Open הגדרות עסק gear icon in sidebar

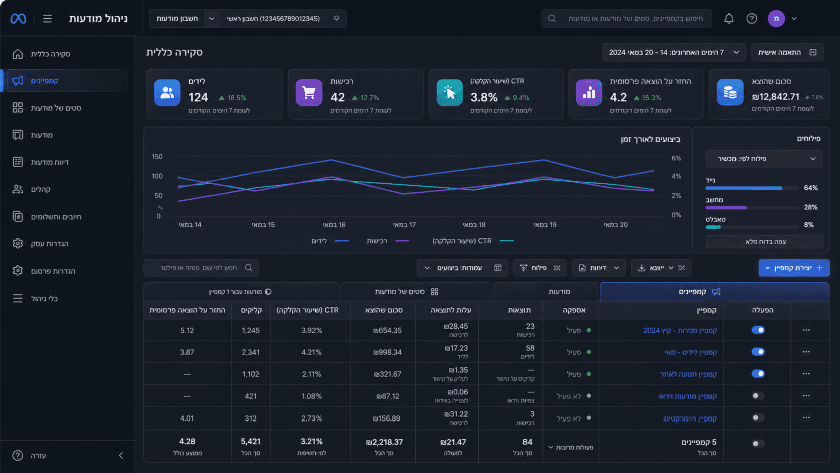(18, 244)
